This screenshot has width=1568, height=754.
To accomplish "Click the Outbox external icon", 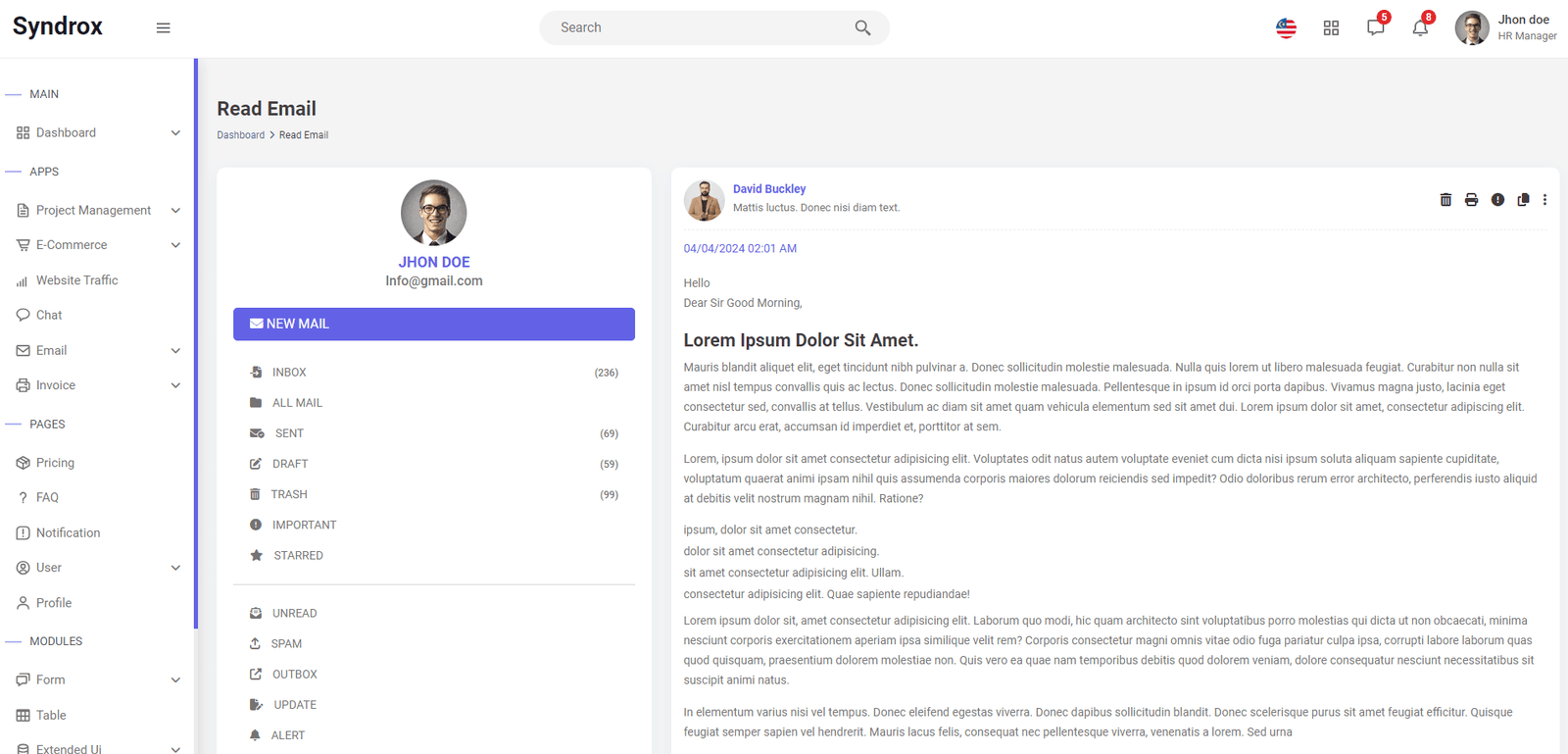I will [256, 674].
